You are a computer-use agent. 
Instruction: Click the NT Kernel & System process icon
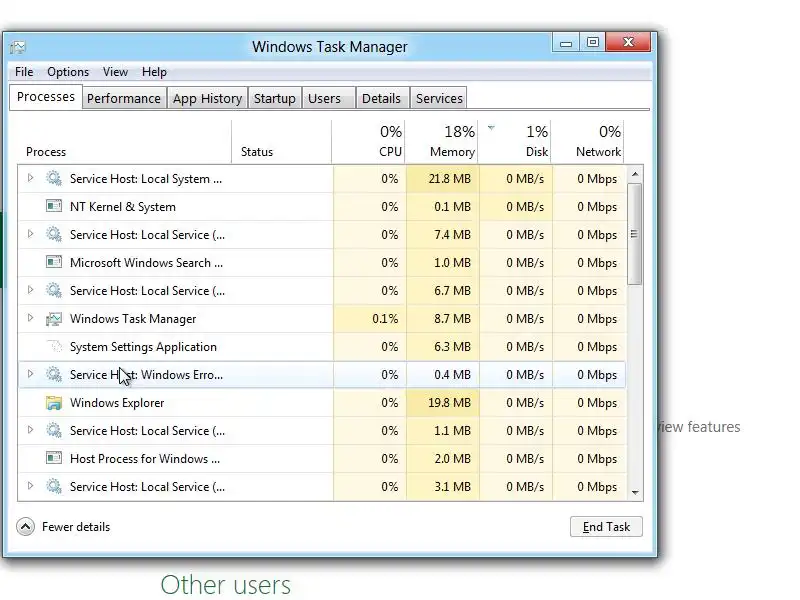(54, 206)
